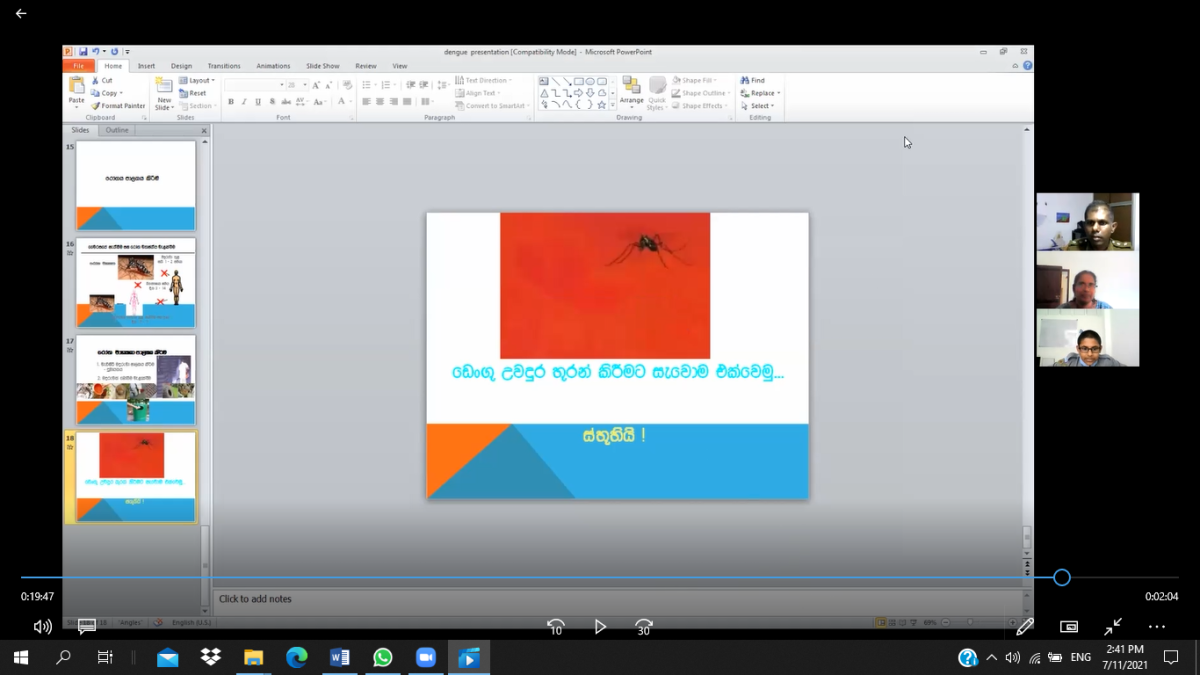Launch Microsoft Edge from the taskbar

tap(297, 657)
